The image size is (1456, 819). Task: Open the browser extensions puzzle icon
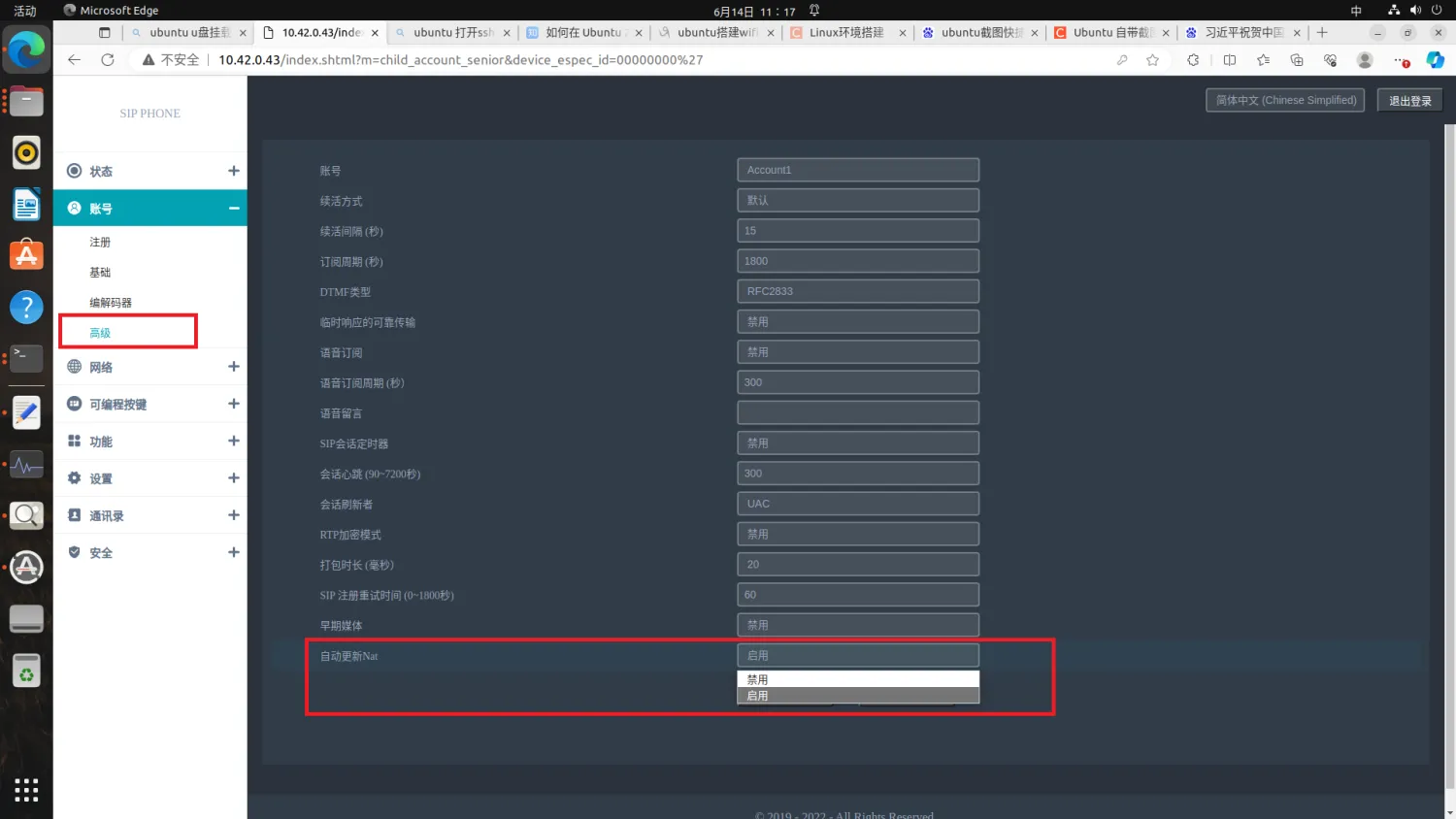click(x=1193, y=60)
